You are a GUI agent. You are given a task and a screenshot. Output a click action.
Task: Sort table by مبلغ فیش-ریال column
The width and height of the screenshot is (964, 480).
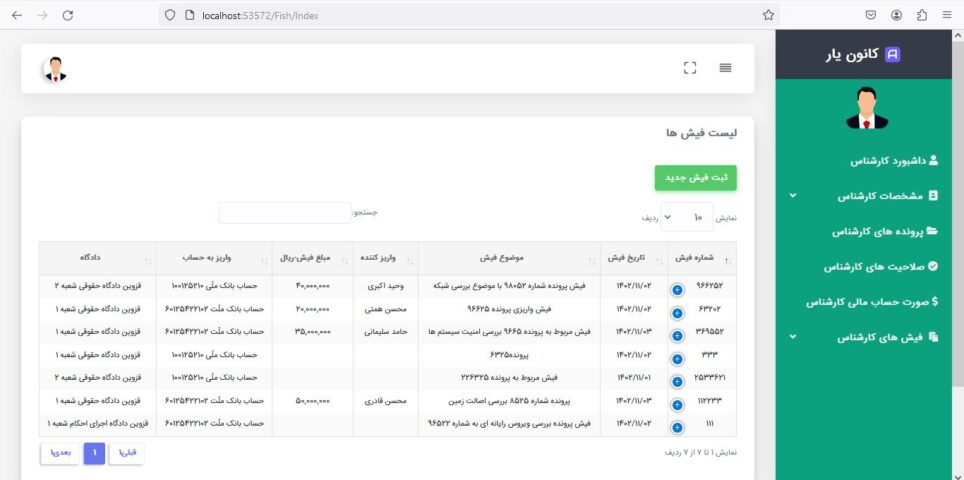312,258
